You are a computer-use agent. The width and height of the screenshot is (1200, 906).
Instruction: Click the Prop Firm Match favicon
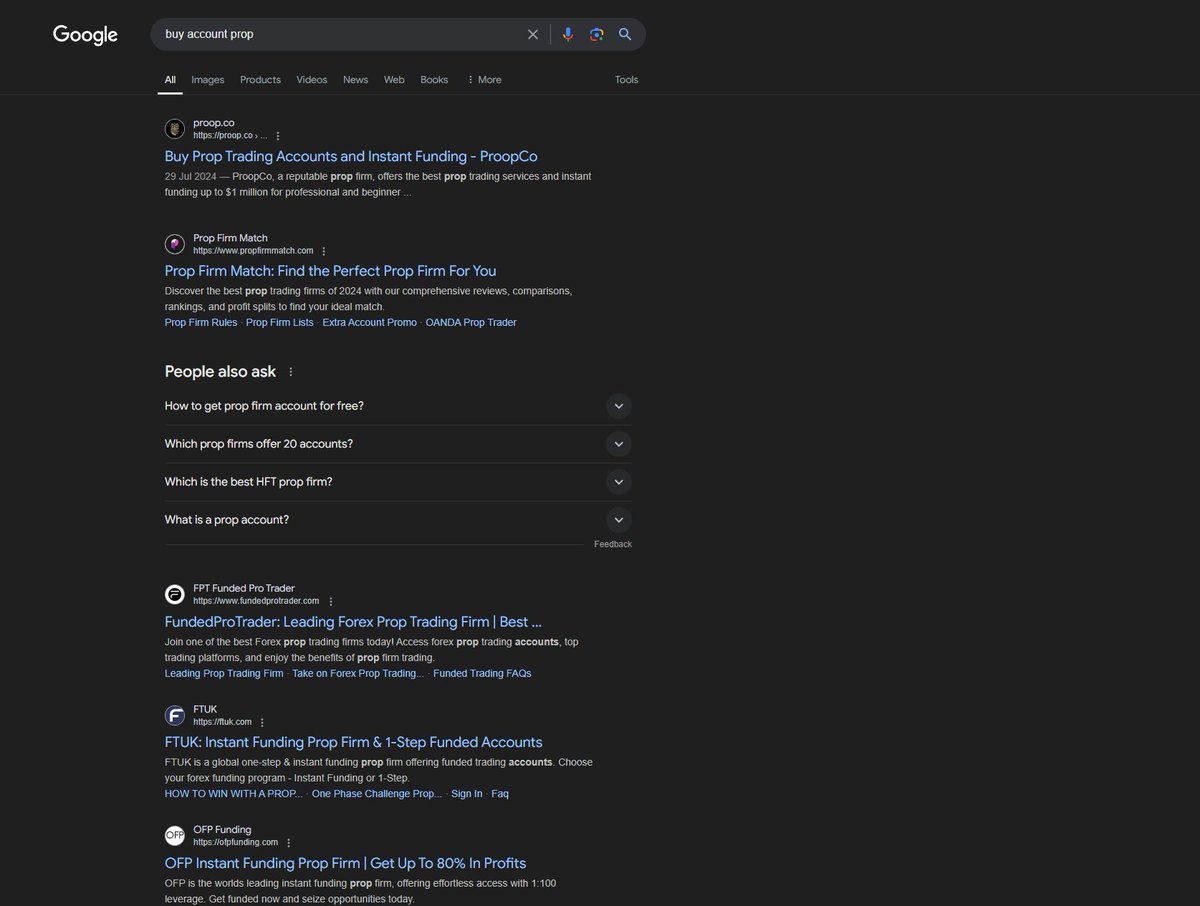[x=175, y=244]
